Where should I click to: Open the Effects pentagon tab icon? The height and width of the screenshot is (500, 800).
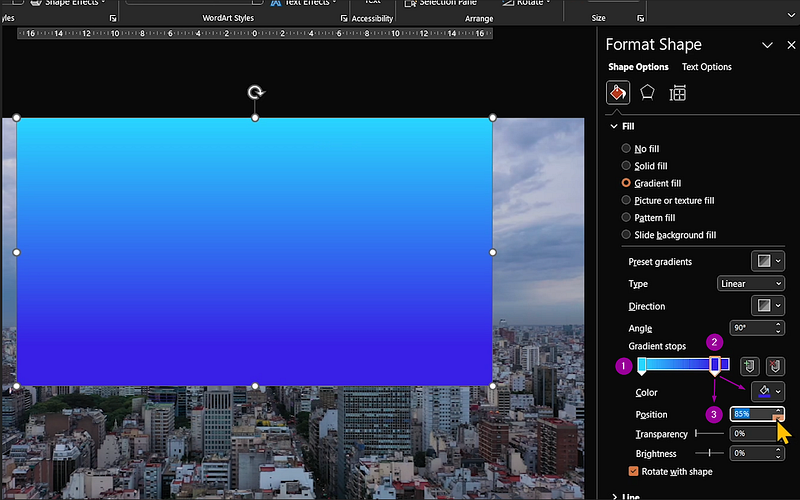647,93
